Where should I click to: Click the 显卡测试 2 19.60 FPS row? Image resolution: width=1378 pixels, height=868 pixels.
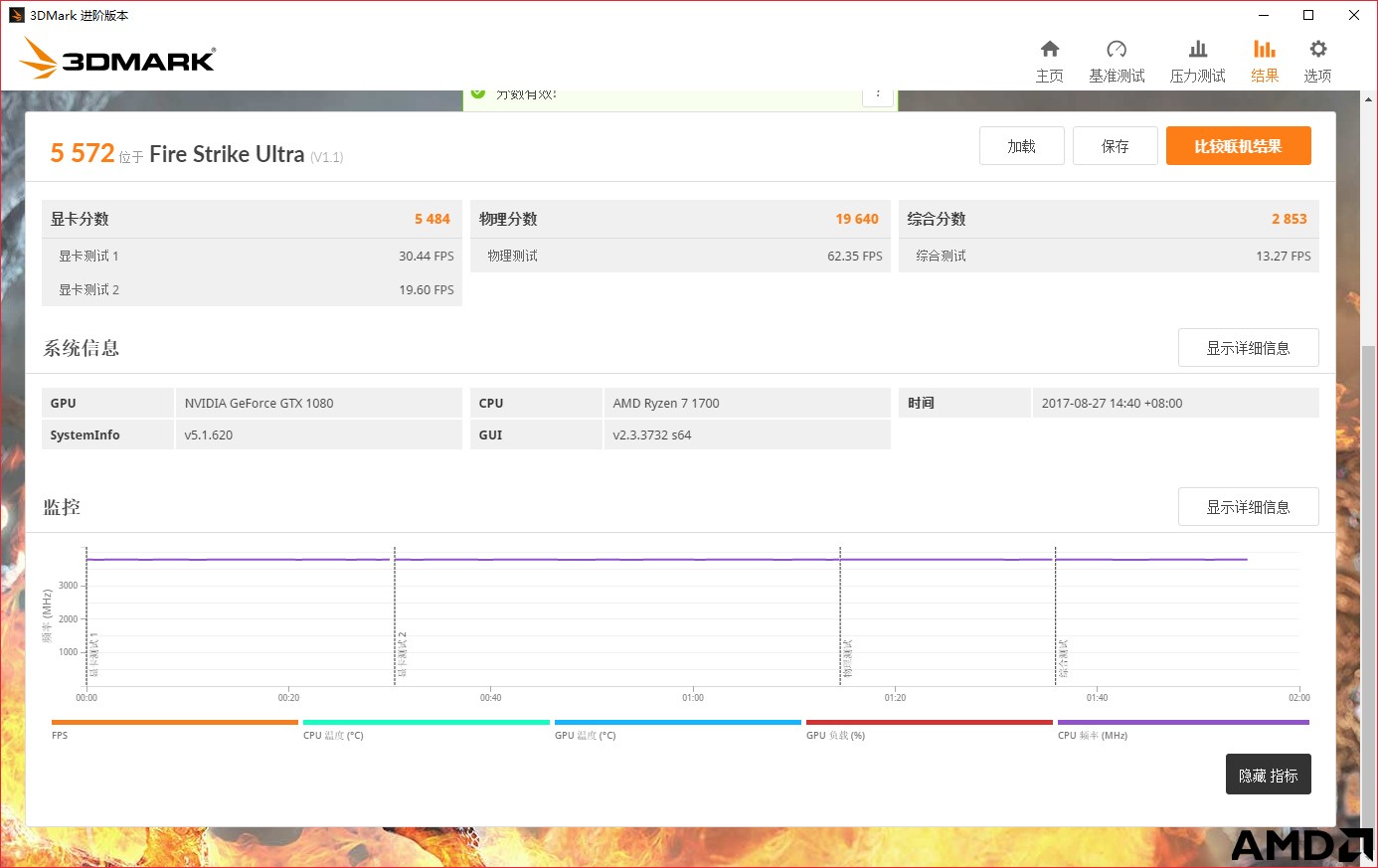[x=252, y=289]
